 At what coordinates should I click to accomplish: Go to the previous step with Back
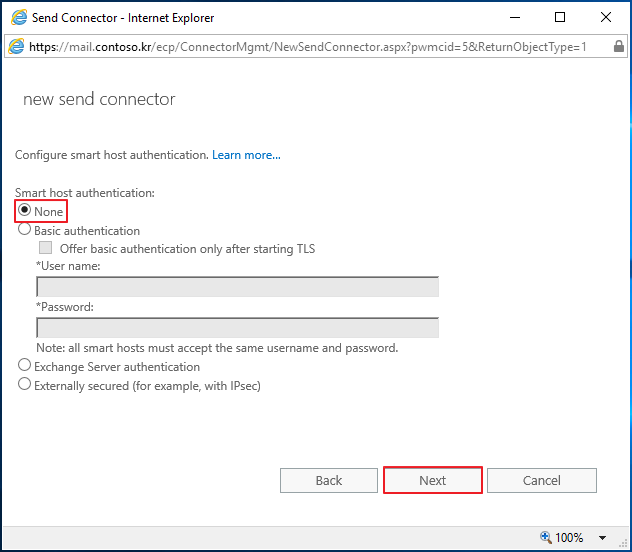[329, 480]
